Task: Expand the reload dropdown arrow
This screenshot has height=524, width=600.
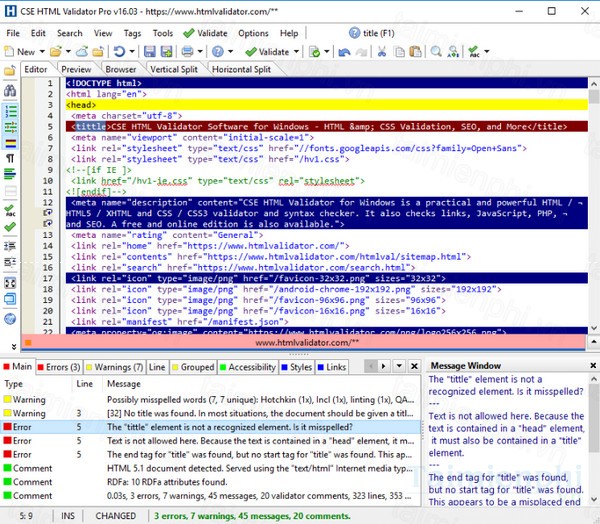Action: point(132,52)
